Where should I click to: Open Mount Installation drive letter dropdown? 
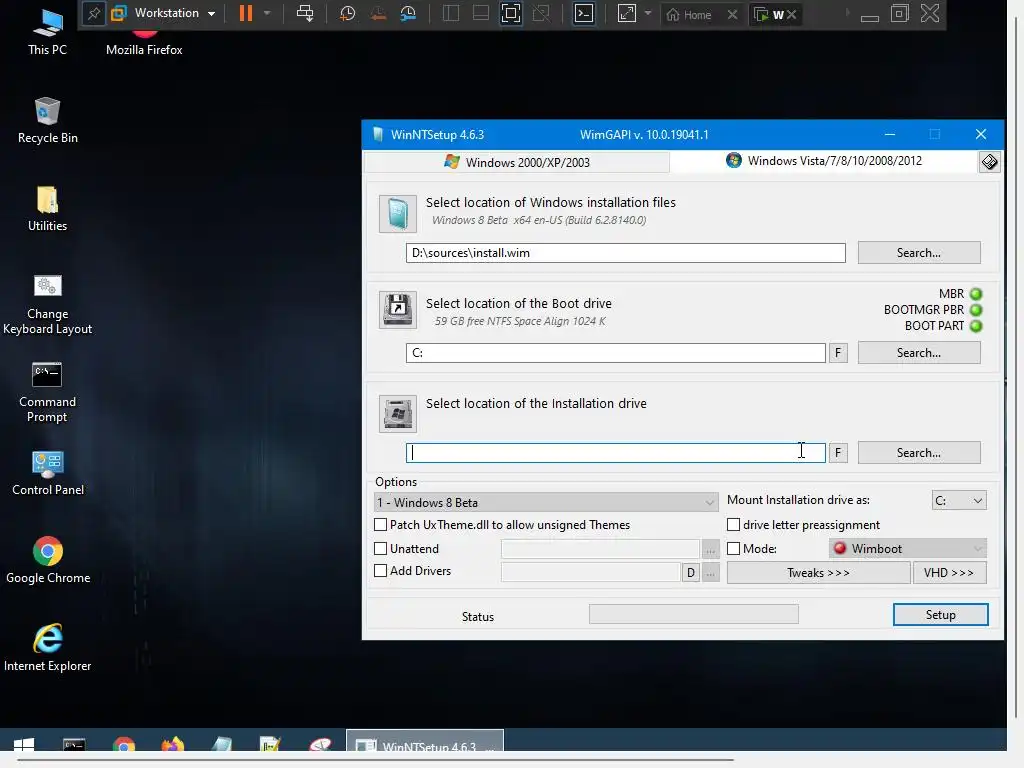point(959,501)
